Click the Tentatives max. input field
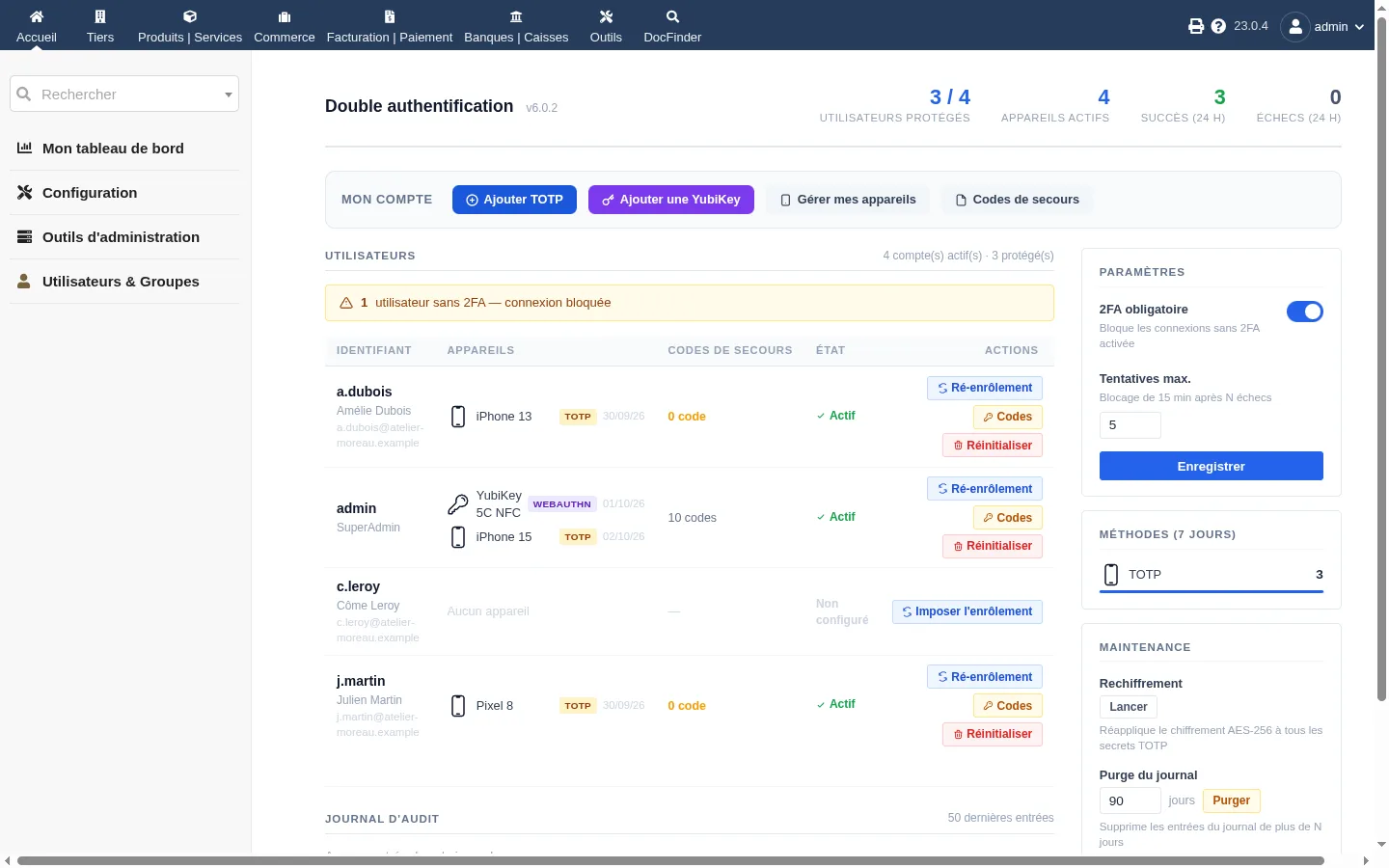The width and height of the screenshot is (1389, 868). point(1130,425)
